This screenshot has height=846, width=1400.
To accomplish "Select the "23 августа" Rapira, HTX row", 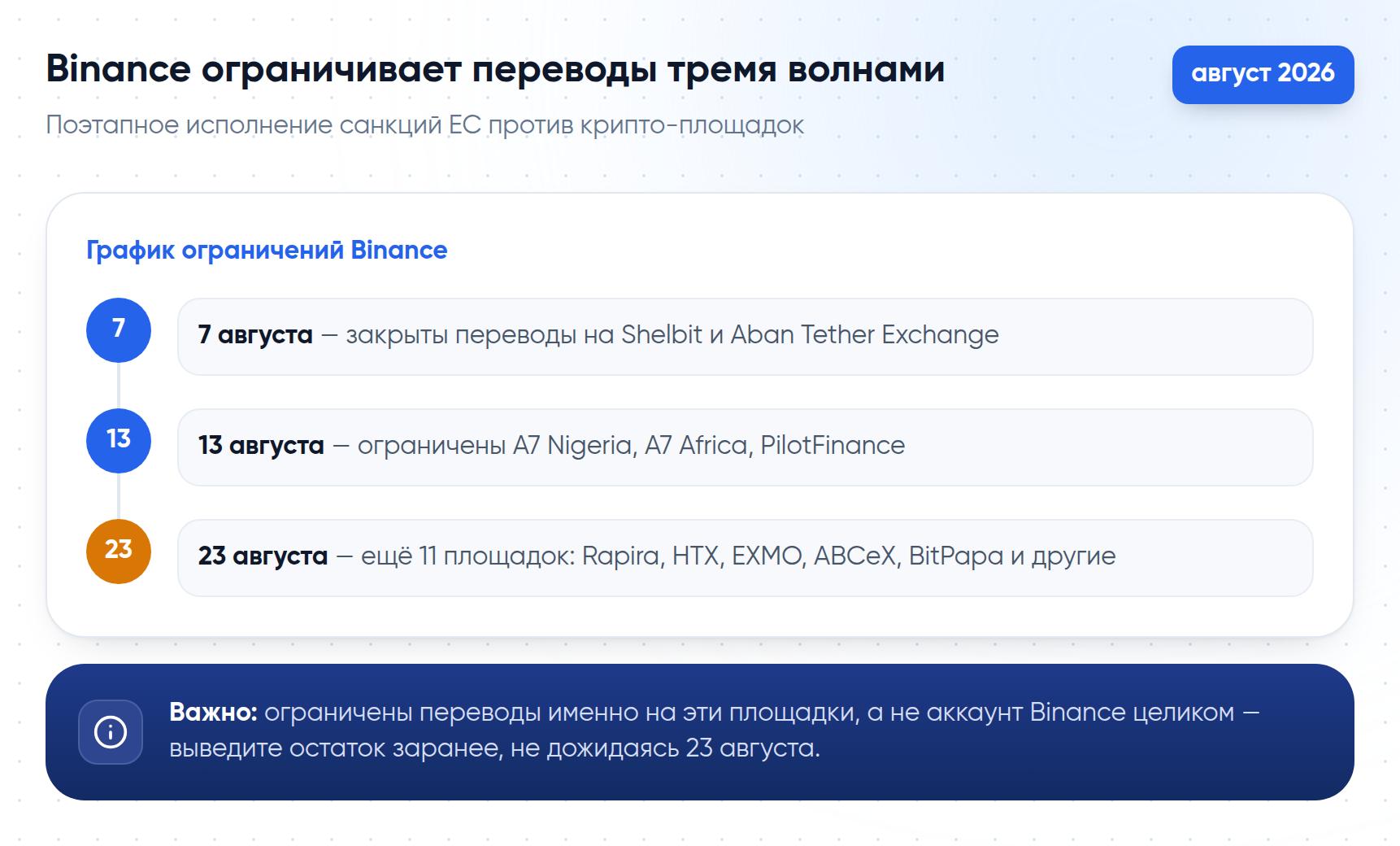I will coord(745,558).
